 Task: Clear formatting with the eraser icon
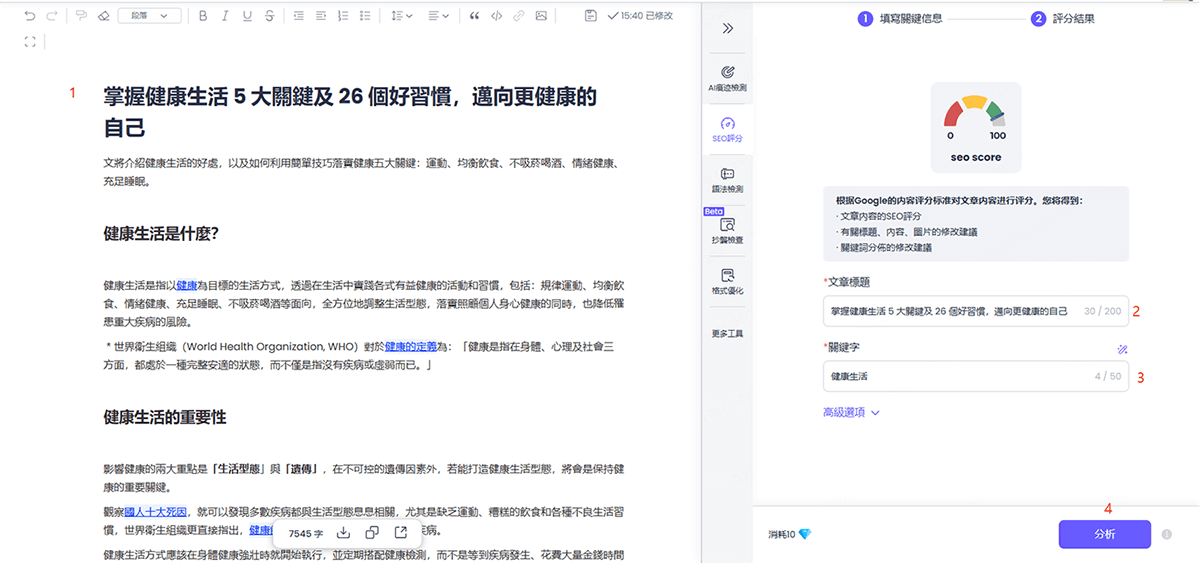pyautogui.click(x=104, y=16)
